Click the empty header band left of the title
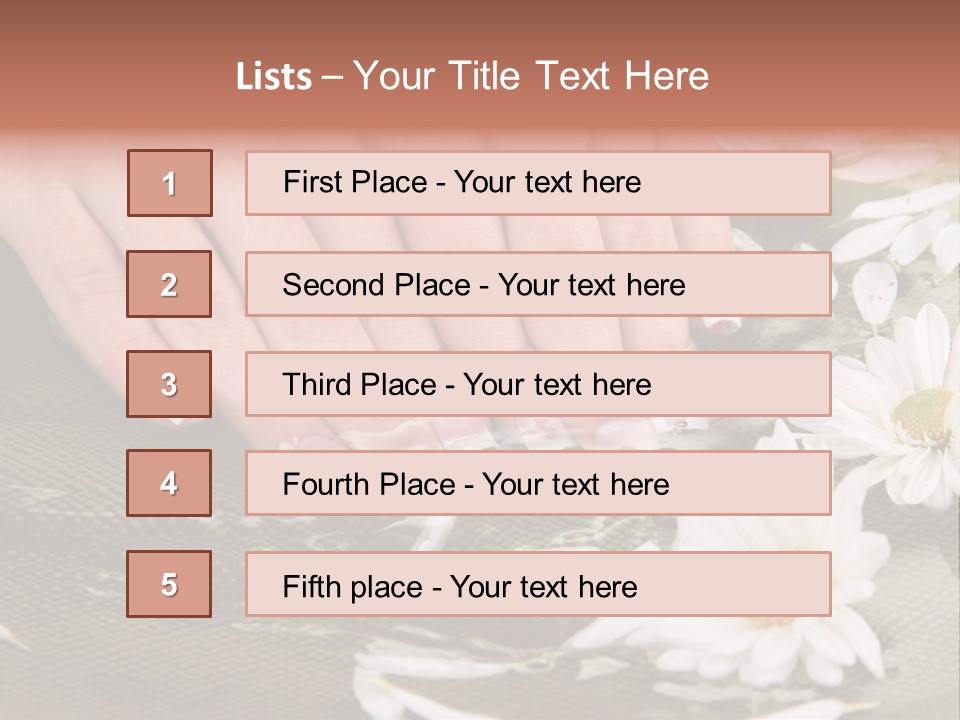The image size is (960, 720). 110,75
